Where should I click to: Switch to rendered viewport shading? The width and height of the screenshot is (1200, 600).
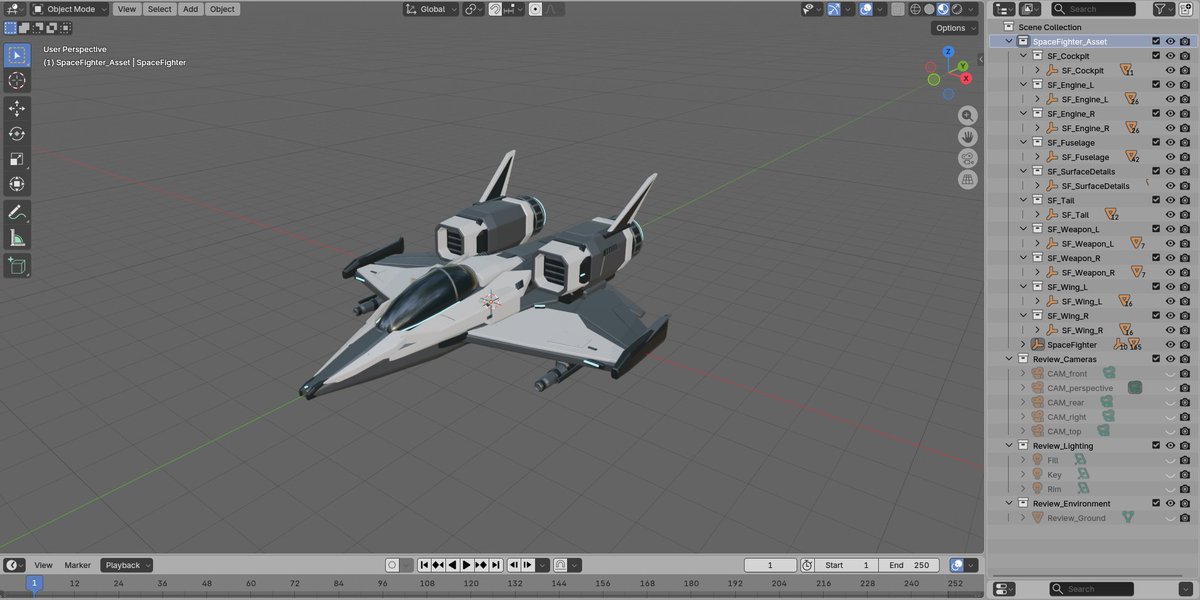[958, 9]
